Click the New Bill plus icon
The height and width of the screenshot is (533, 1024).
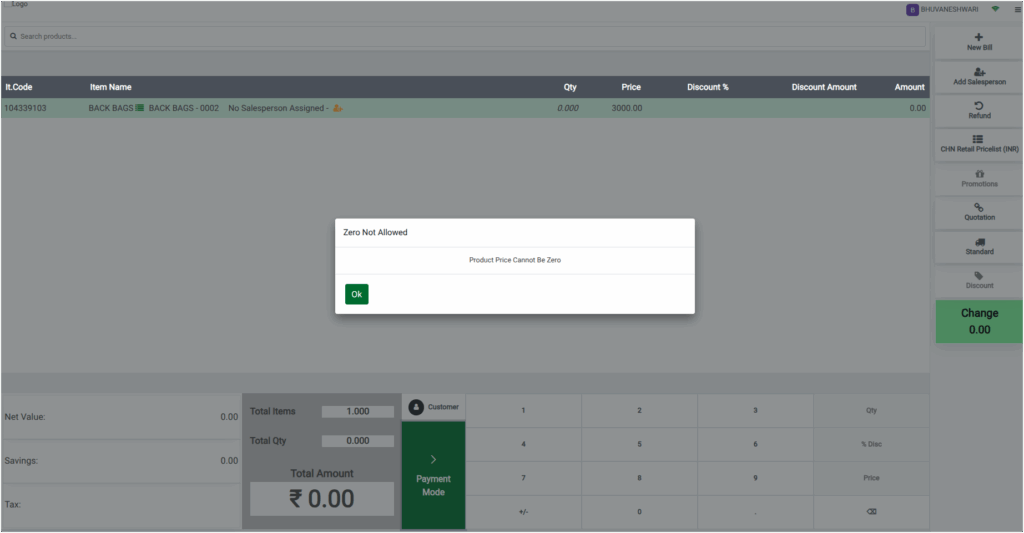click(978, 37)
